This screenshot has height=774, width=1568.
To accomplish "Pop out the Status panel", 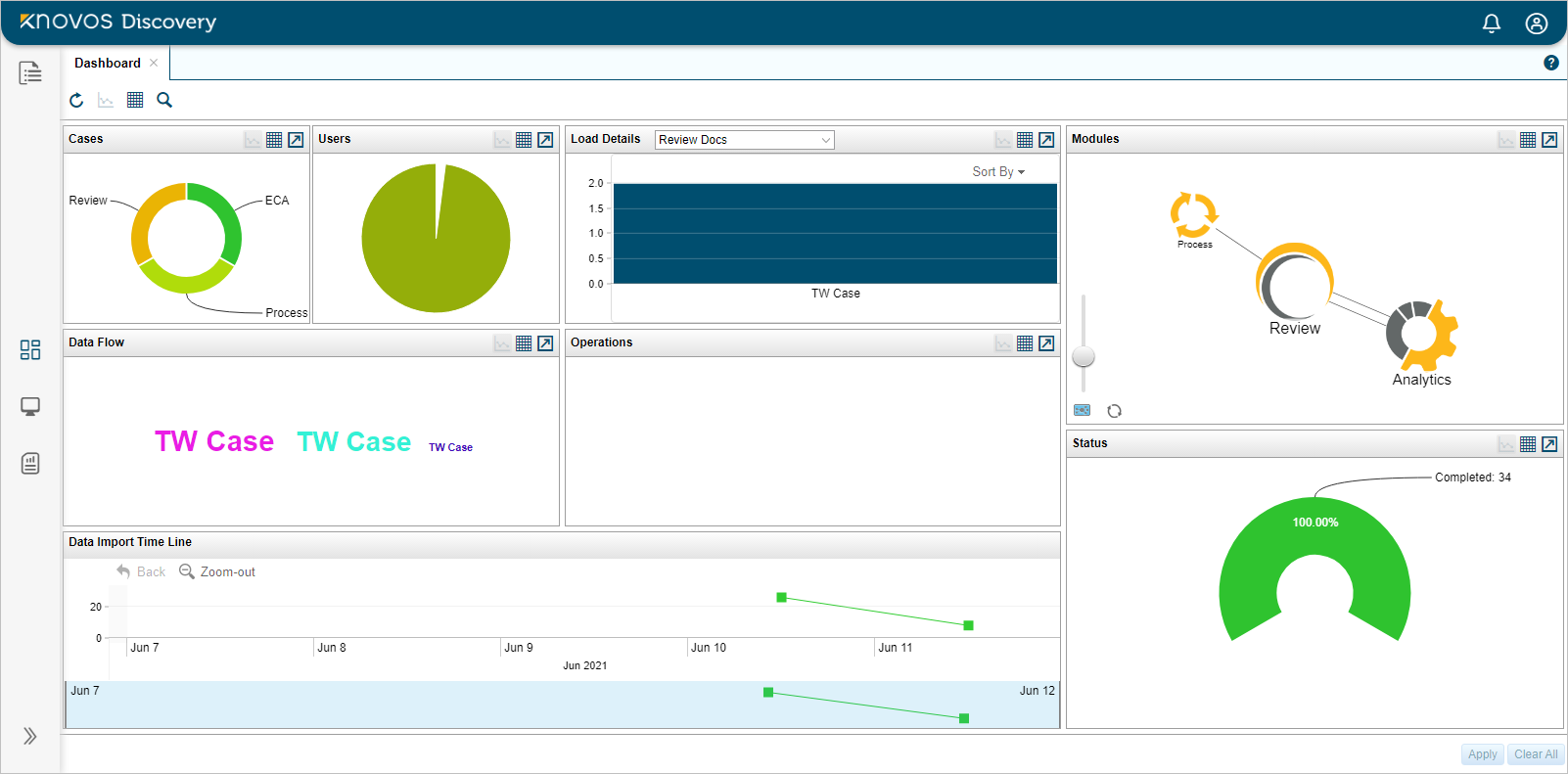I will (x=1549, y=444).
